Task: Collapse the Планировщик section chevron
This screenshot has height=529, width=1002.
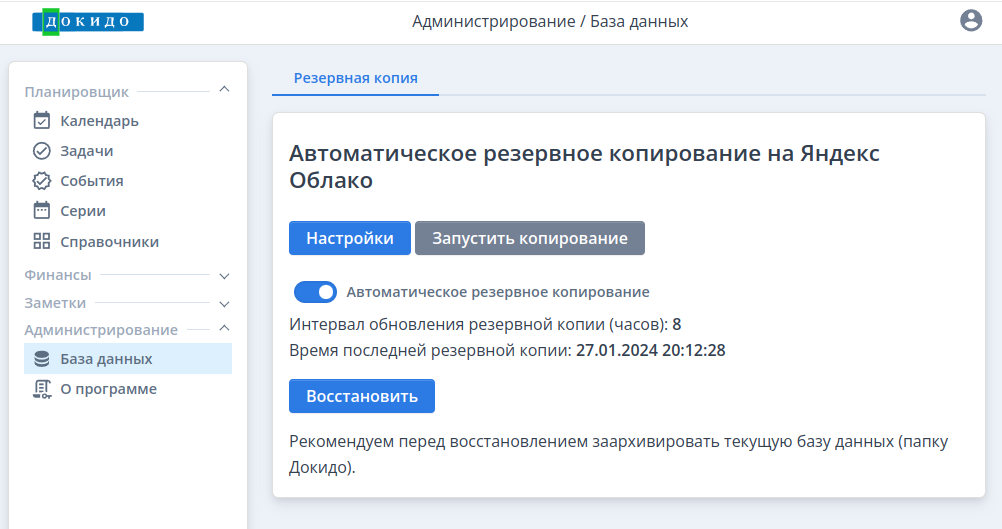Action: point(224,89)
